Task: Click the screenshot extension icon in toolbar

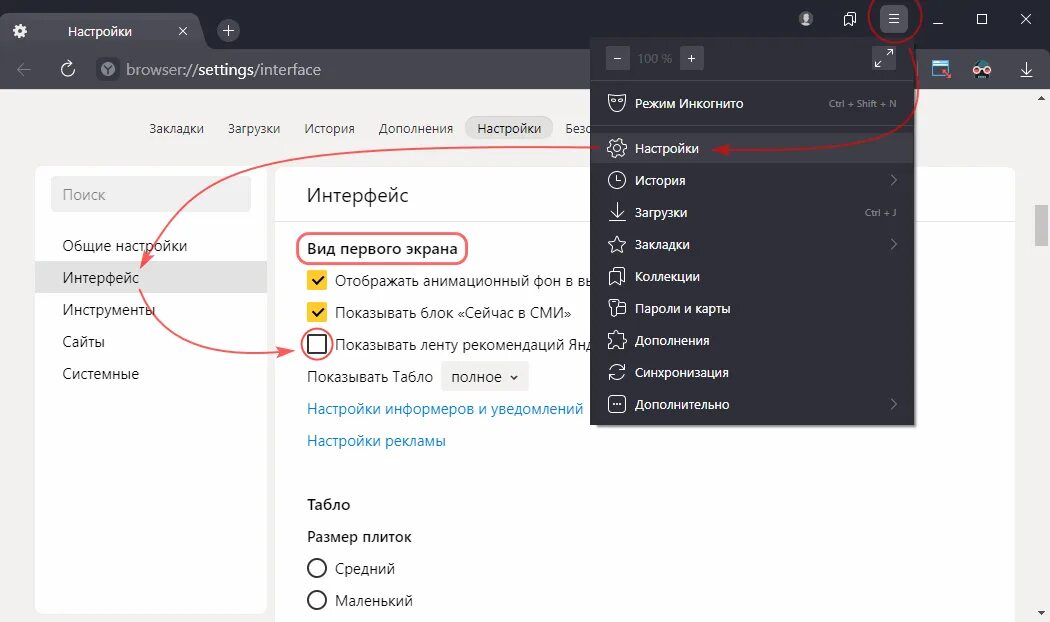Action: click(941, 69)
